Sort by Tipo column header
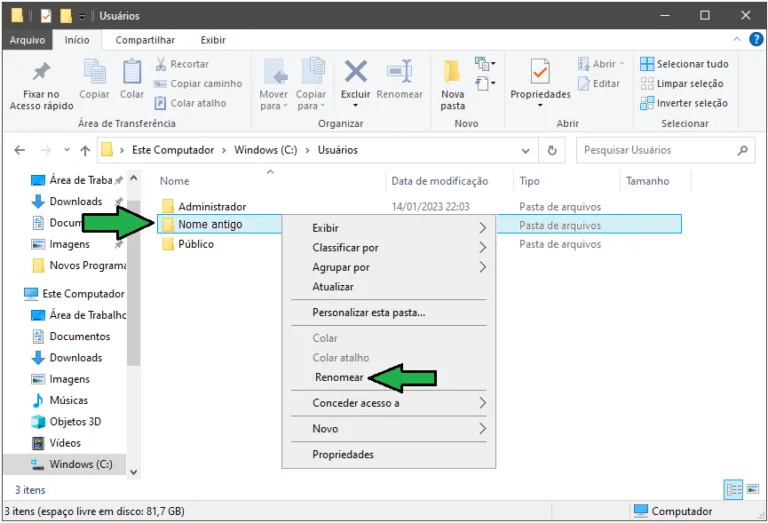The width and height of the screenshot is (768, 523). click(x=529, y=181)
